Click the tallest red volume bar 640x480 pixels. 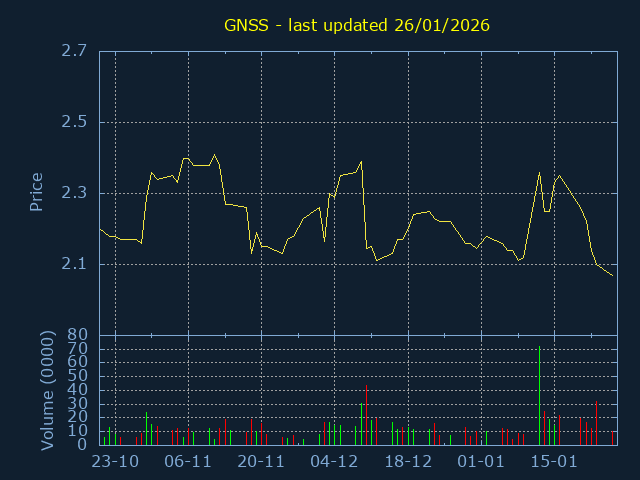coord(366,415)
